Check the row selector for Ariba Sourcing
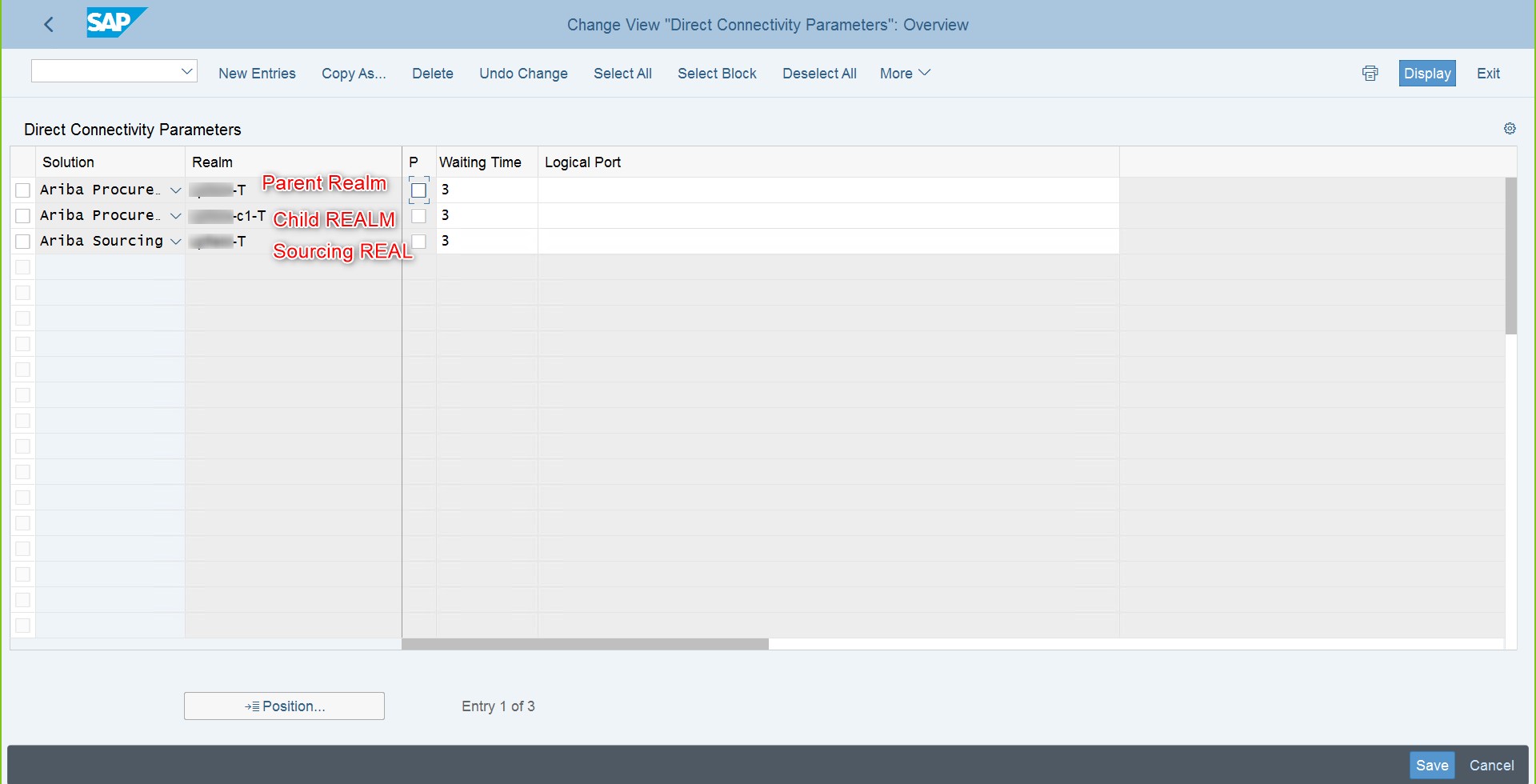The height and width of the screenshot is (784, 1536). pos(22,241)
